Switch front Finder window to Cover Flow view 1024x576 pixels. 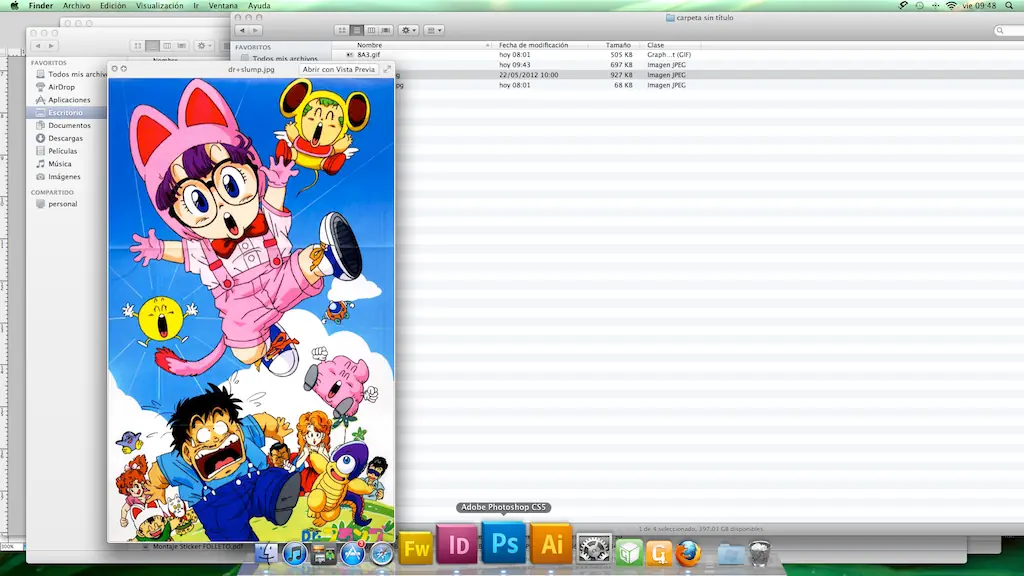(x=386, y=30)
